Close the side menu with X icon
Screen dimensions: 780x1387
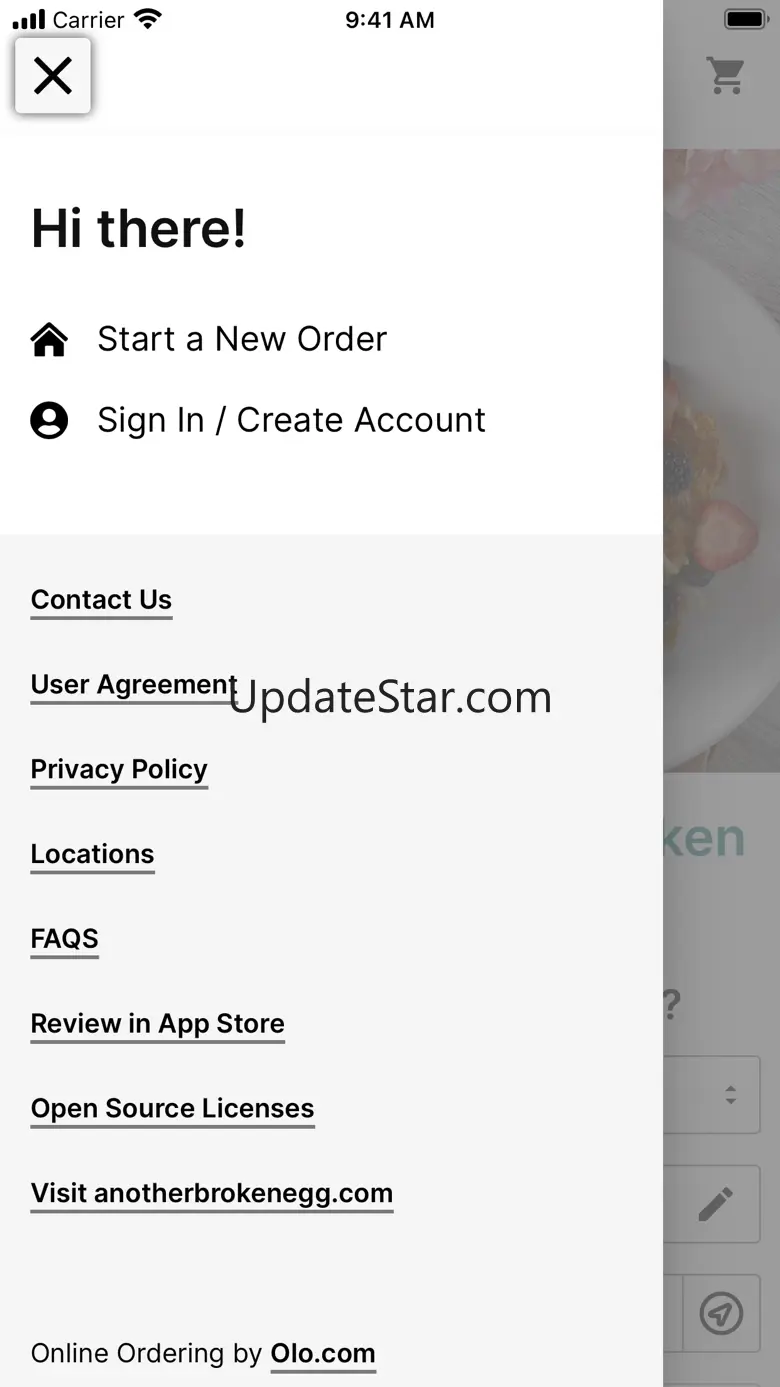tap(53, 76)
